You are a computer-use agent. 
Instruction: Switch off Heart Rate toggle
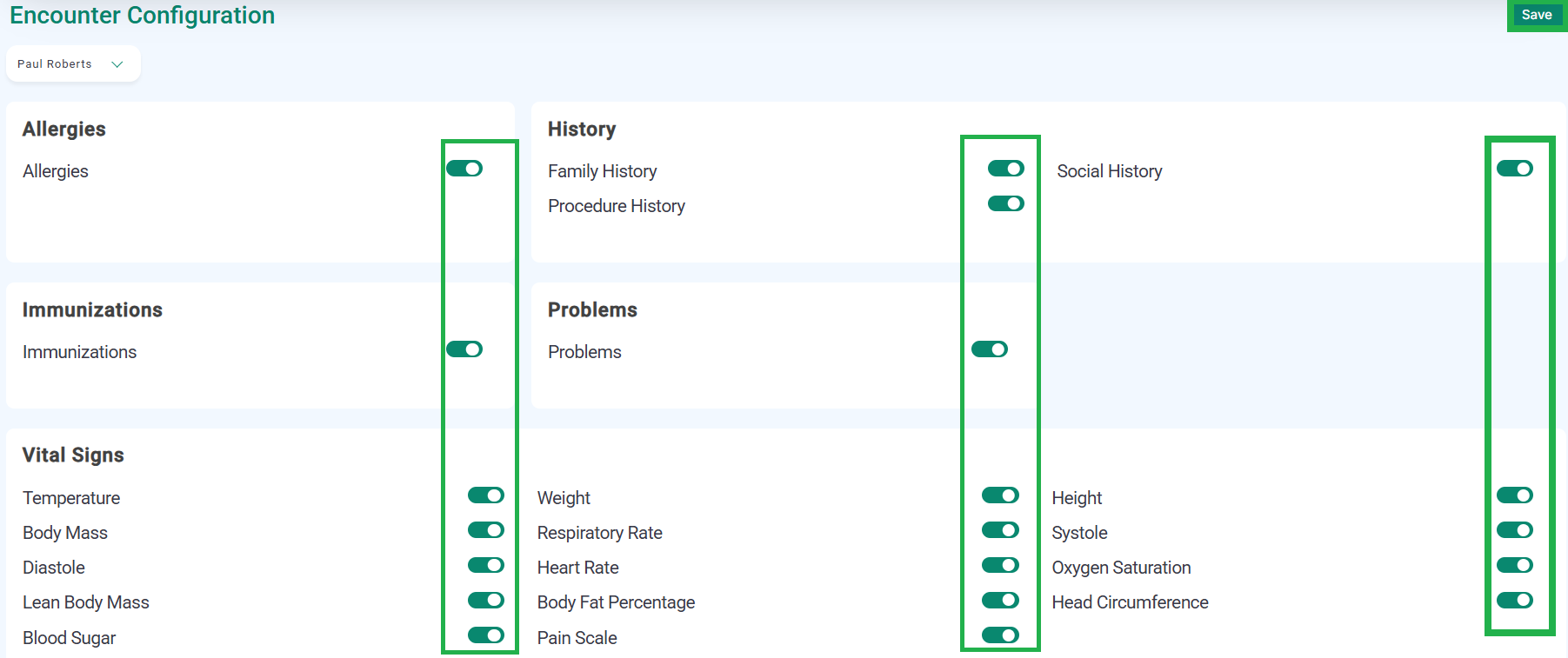click(x=1000, y=565)
